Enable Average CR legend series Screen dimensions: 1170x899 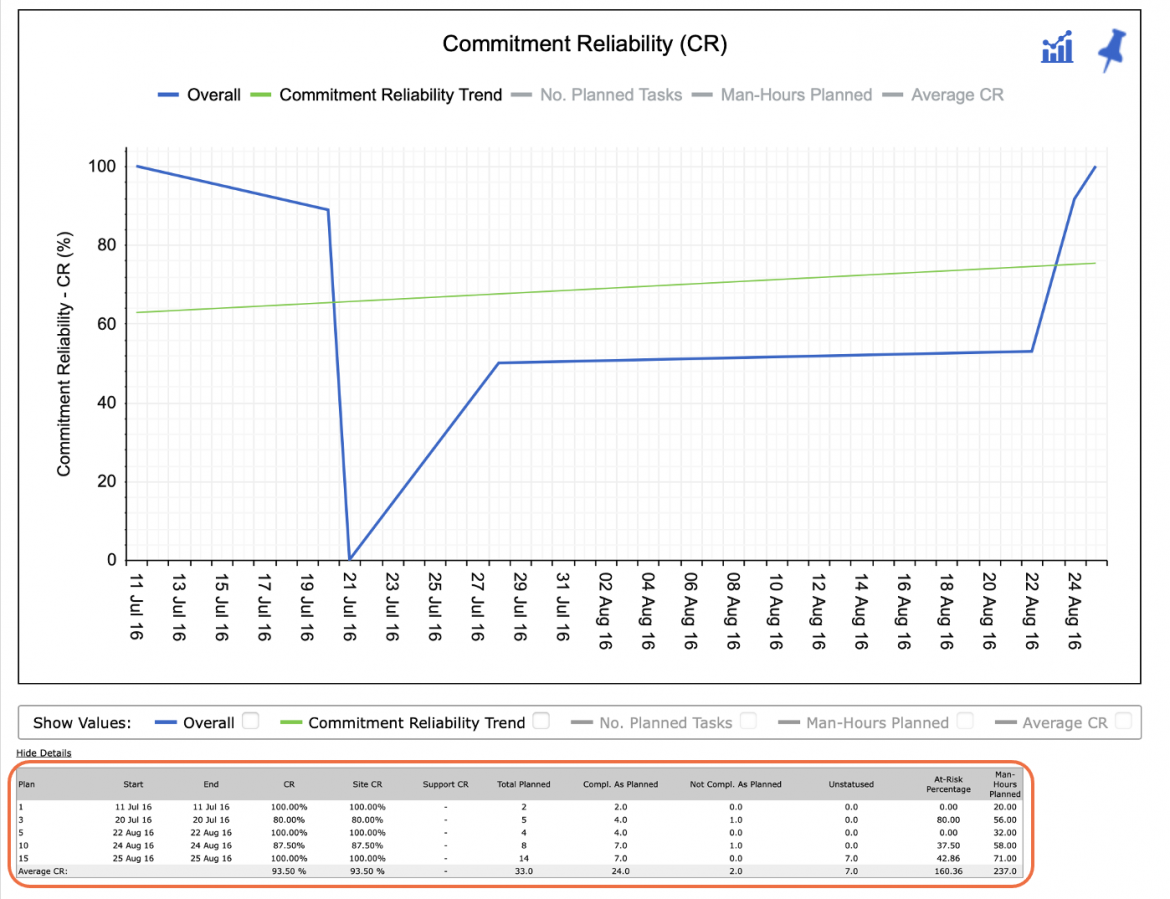pos(943,95)
